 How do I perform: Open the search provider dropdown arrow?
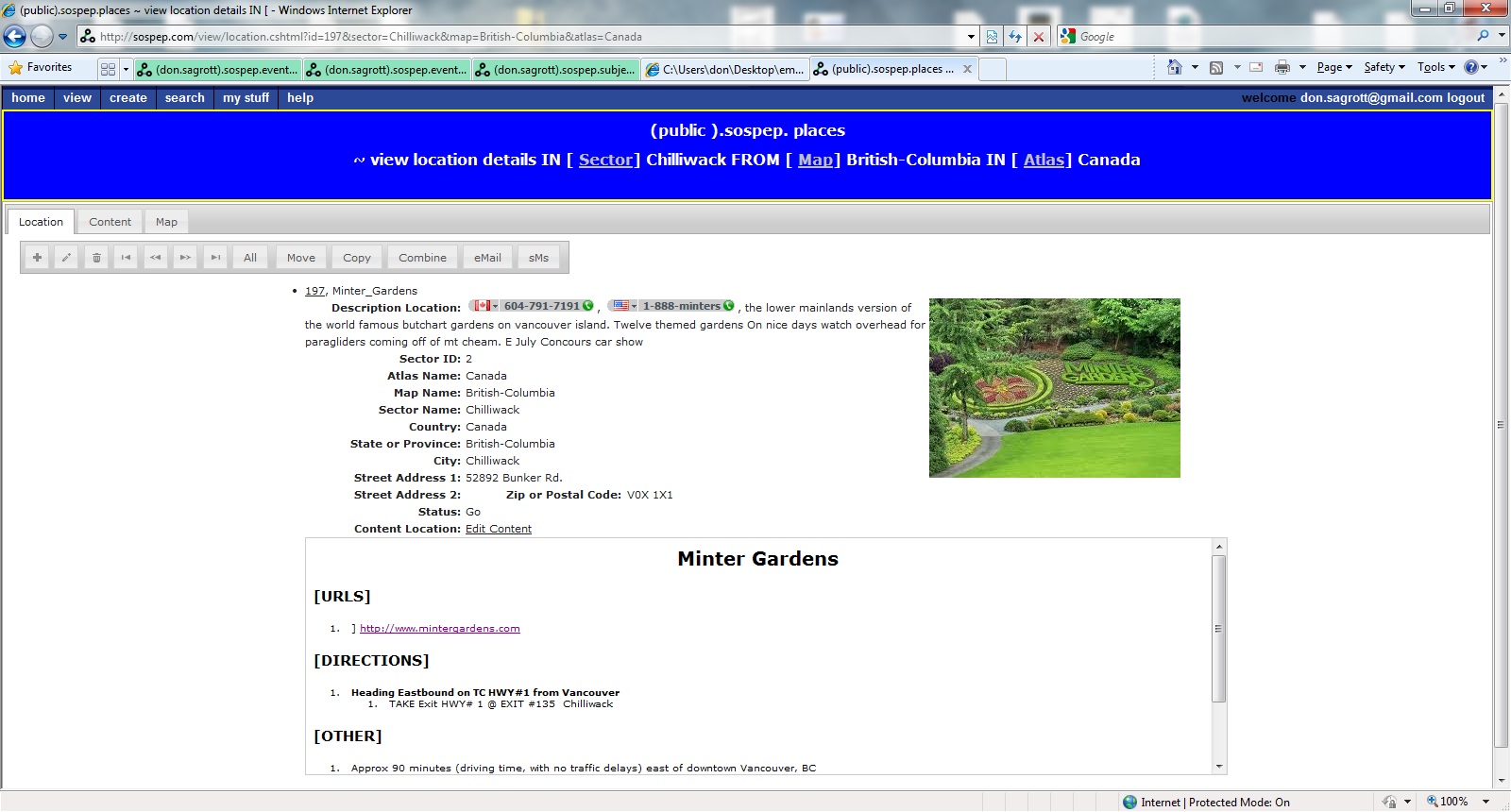pyautogui.click(x=1503, y=36)
